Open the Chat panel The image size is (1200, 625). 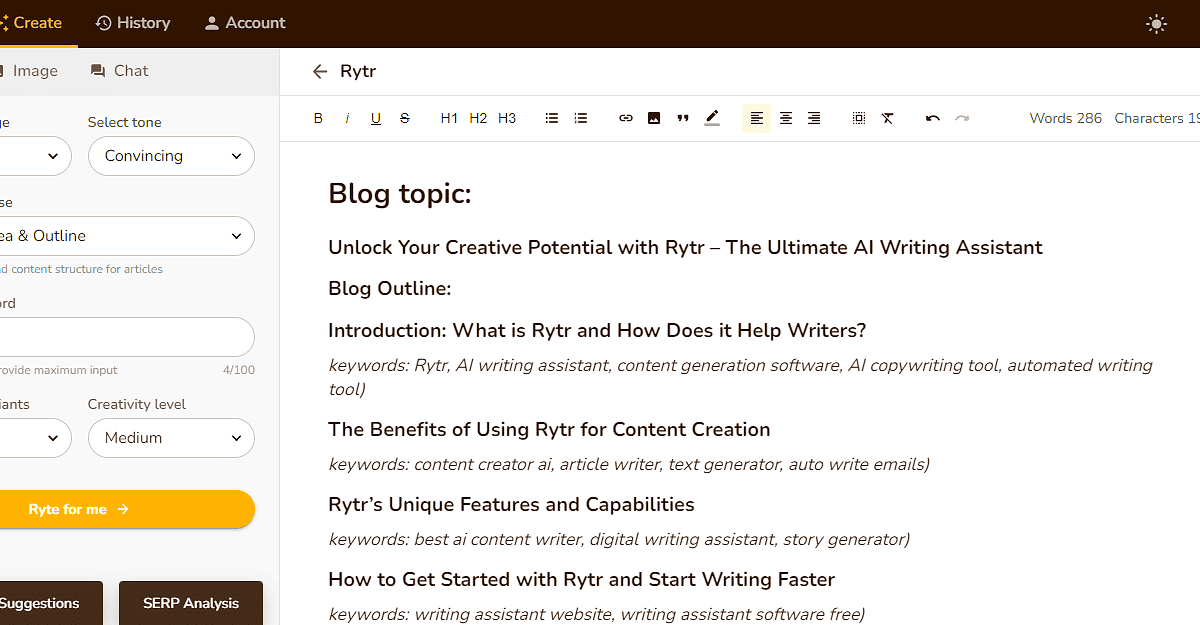[x=118, y=70]
